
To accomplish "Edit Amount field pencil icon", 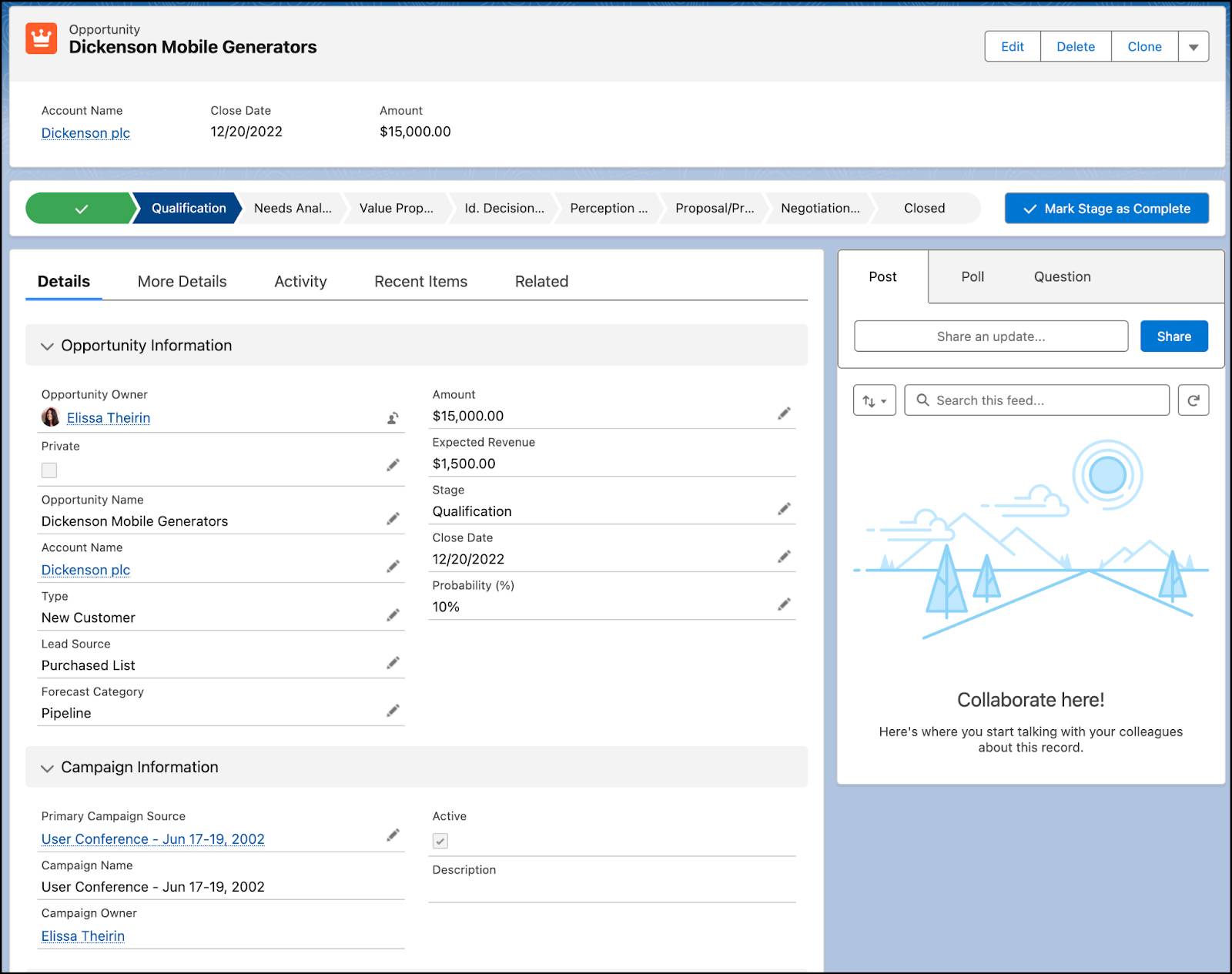I will pyautogui.click(x=784, y=413).
